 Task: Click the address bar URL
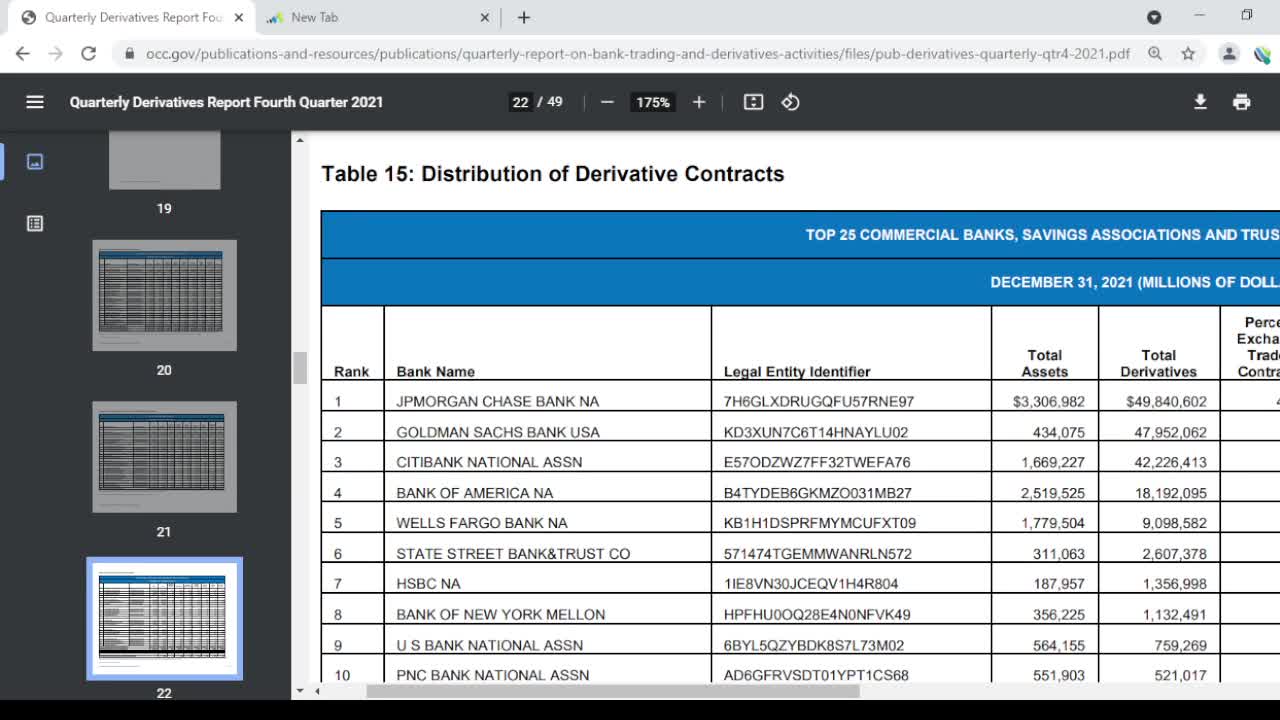tap(638, 54)
